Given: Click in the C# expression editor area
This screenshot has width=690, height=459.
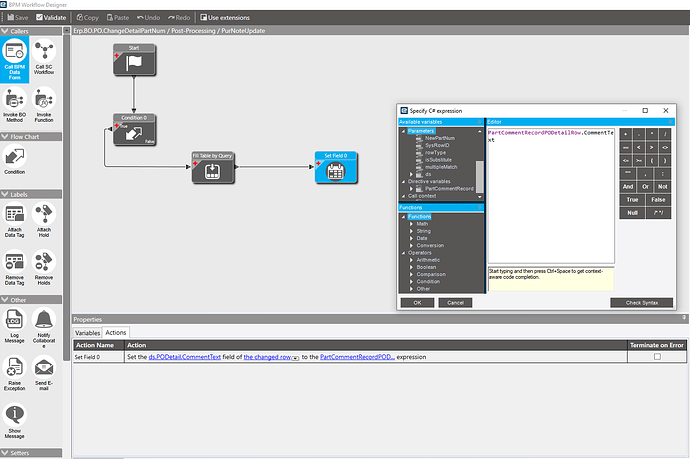Looking at the screenshot, I should tap(551, 196).
